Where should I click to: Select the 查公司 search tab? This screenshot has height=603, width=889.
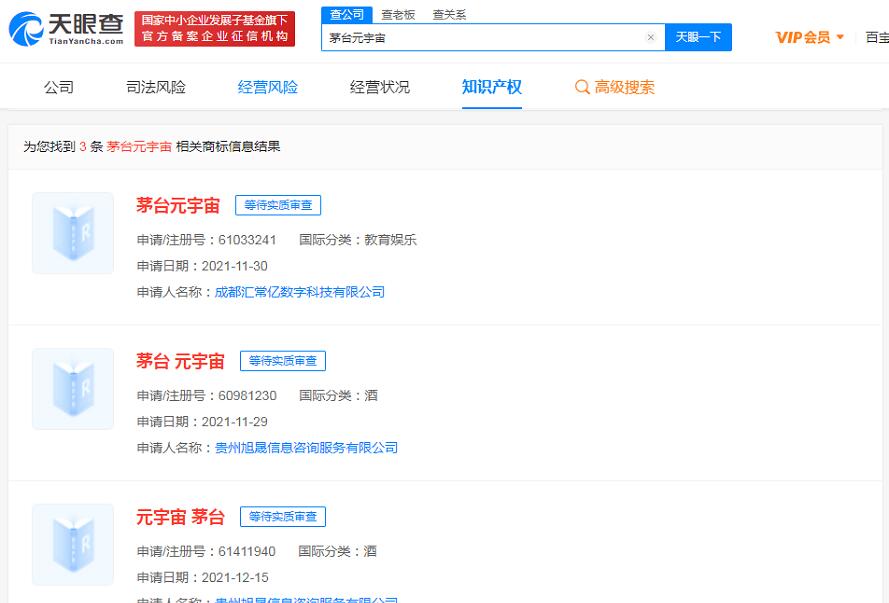pos(347,15)
